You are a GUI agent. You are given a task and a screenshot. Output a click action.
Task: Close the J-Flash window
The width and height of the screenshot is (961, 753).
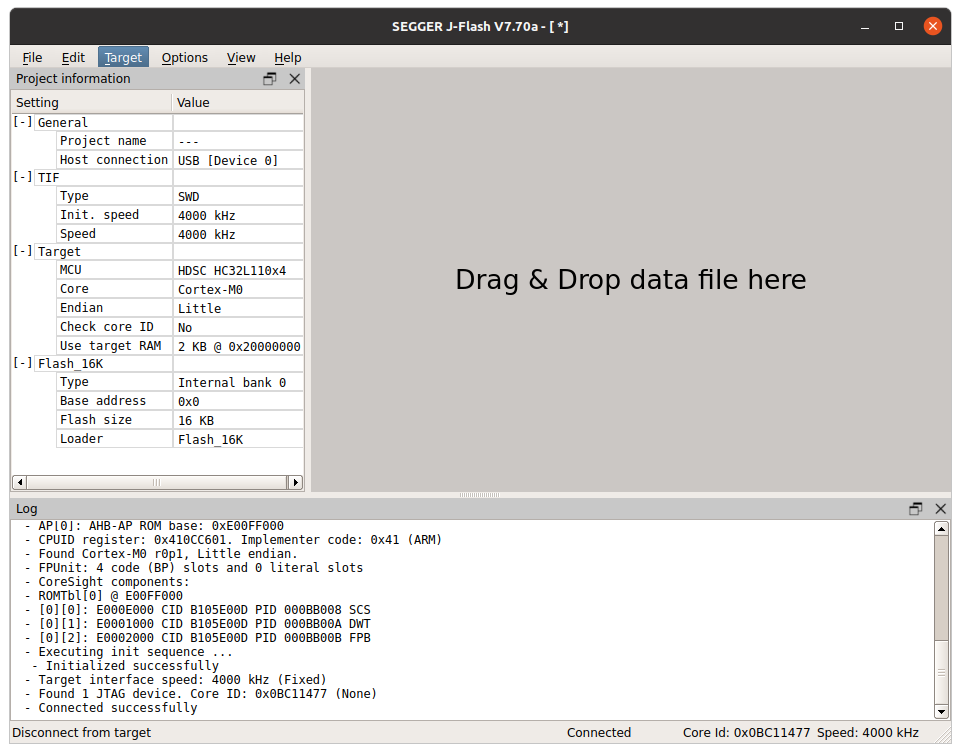(933, 26)
